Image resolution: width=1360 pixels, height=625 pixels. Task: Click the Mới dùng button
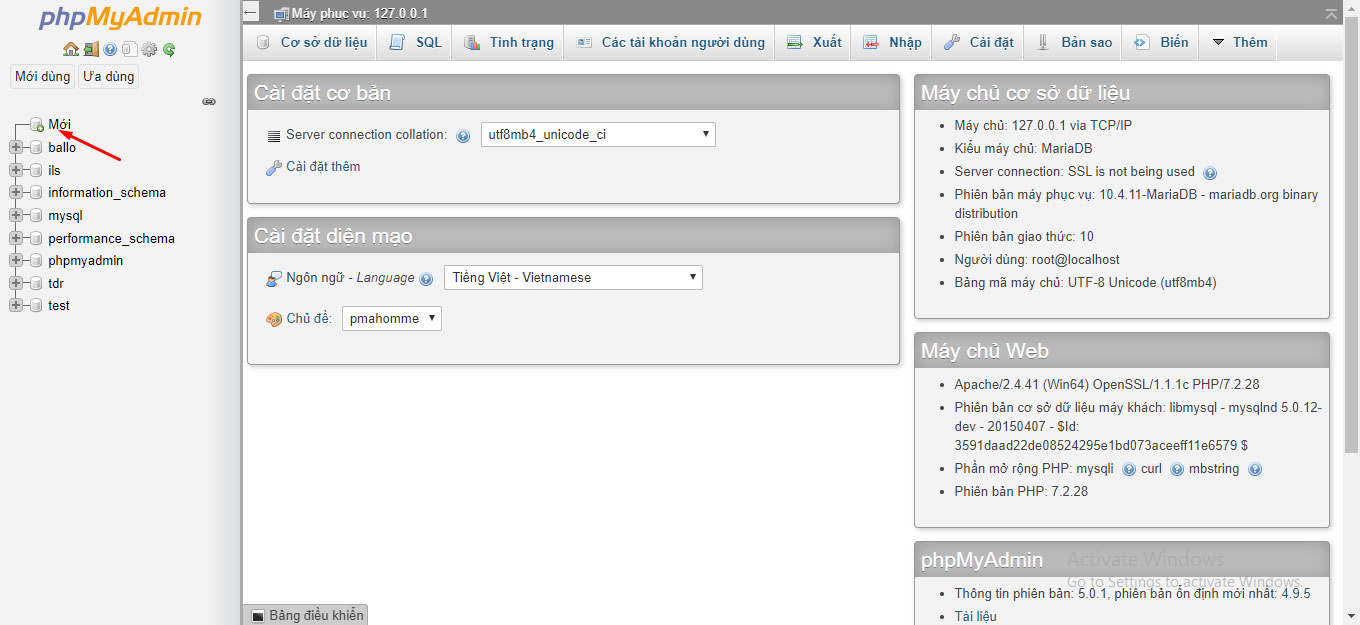coord(42,76)
